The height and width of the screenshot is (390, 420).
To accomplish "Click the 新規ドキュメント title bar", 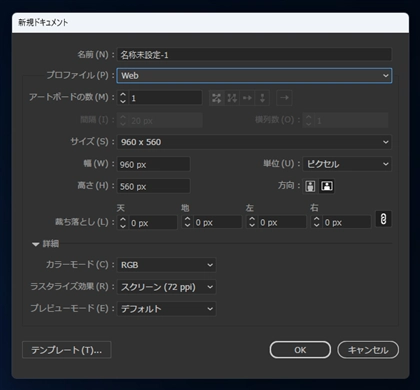I will 210,23.
